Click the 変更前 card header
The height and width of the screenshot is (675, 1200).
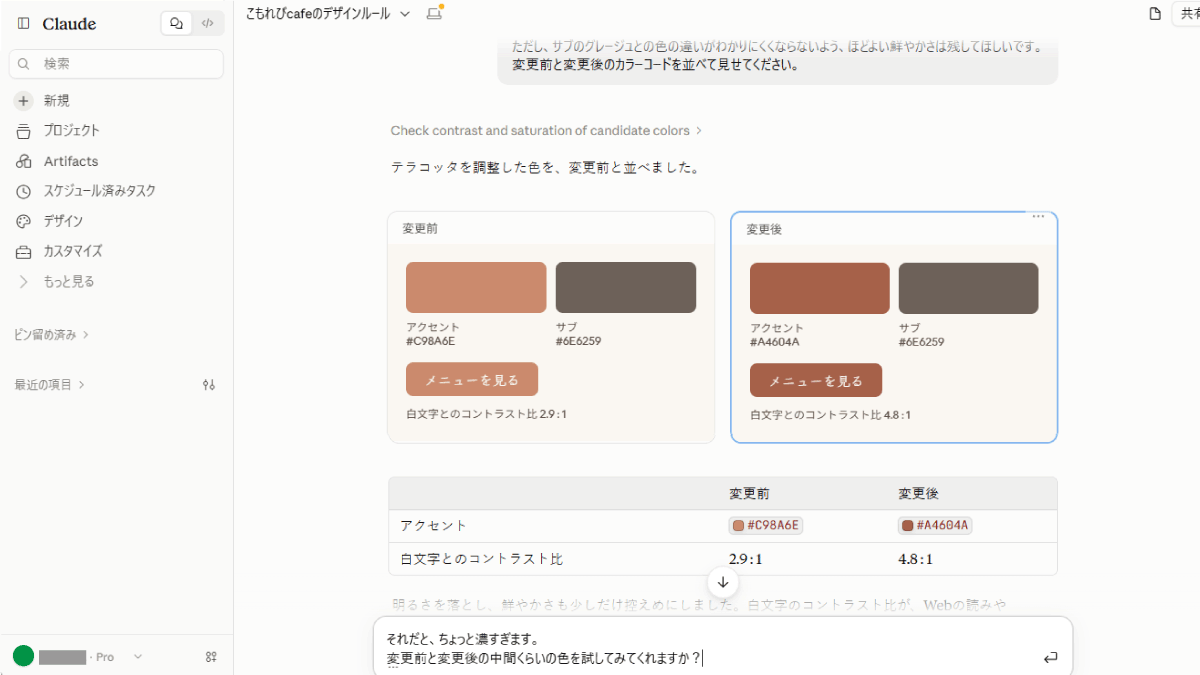coord(551,229)
